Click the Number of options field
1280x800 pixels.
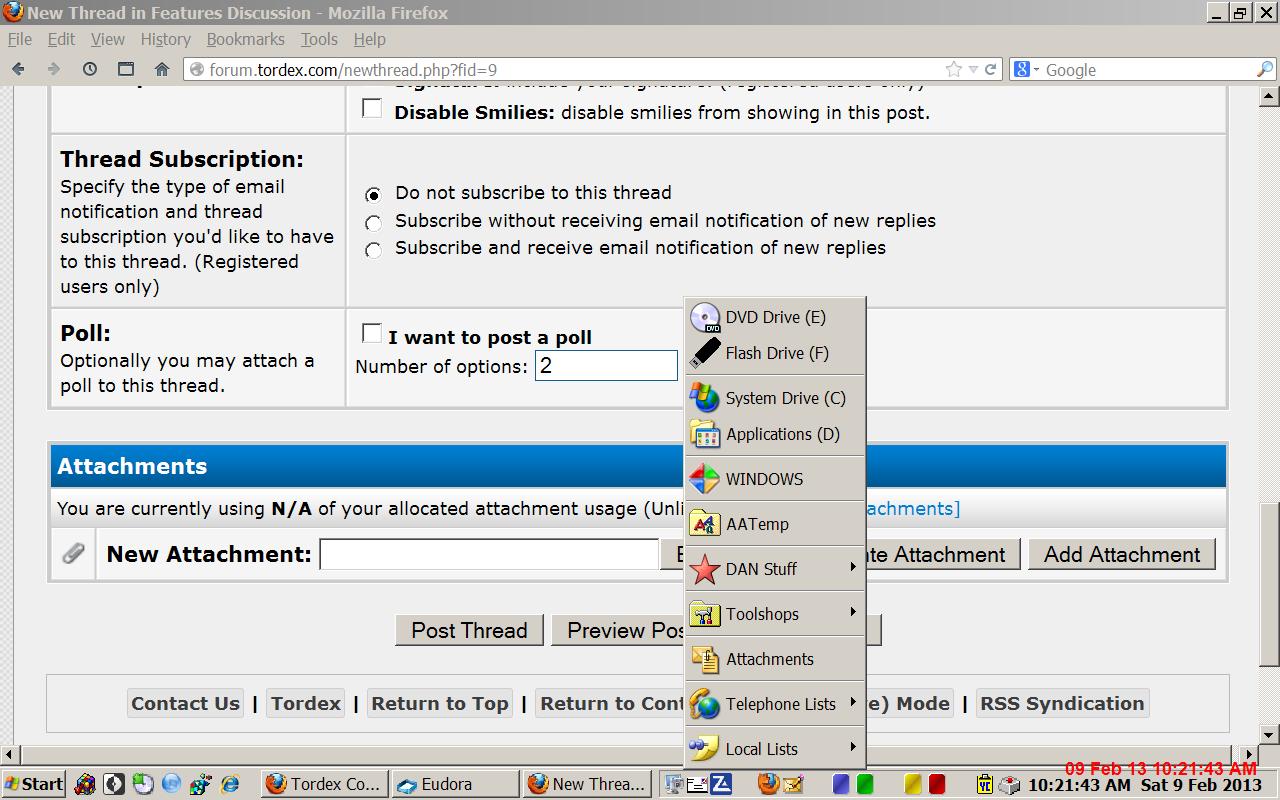click(606, 366)
